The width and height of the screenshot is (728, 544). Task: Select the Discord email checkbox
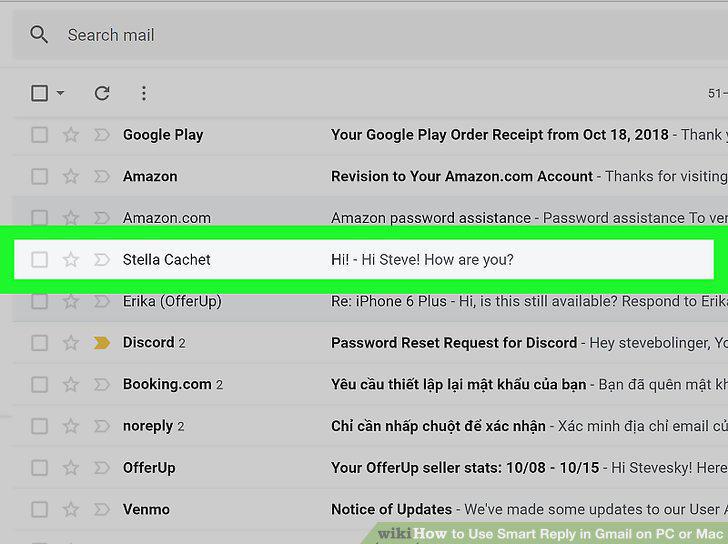point(39,343)
